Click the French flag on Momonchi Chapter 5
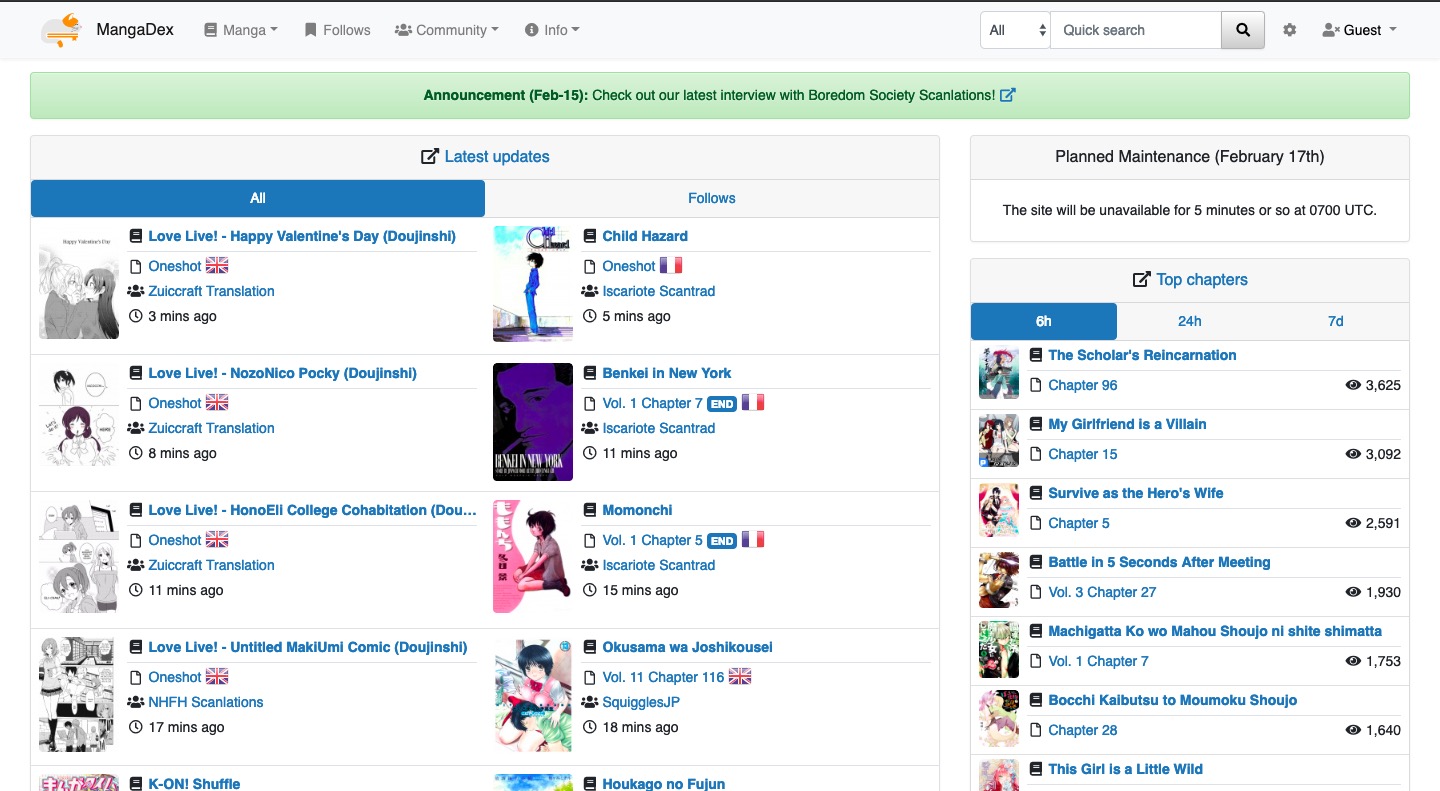The width and height of the screenshot is (1440, 791). pos(753,540)
